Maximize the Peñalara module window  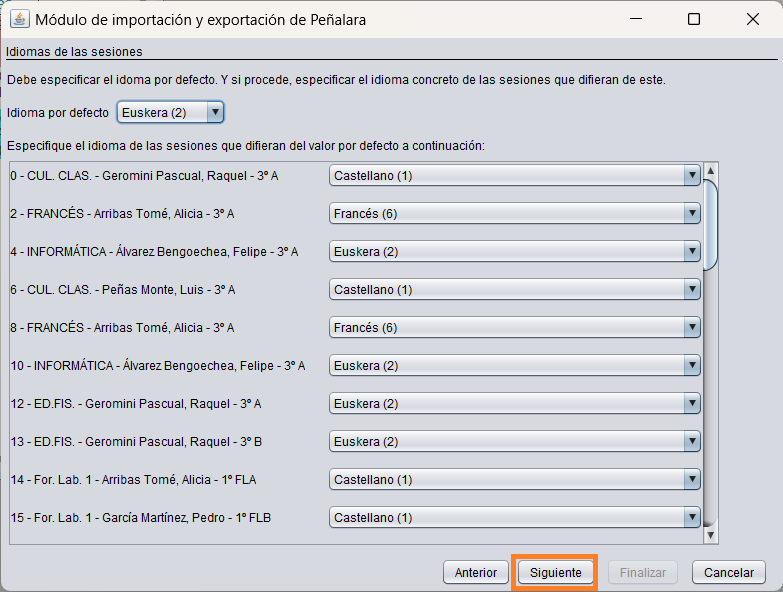pyautogui.click(x=694, y=19)
